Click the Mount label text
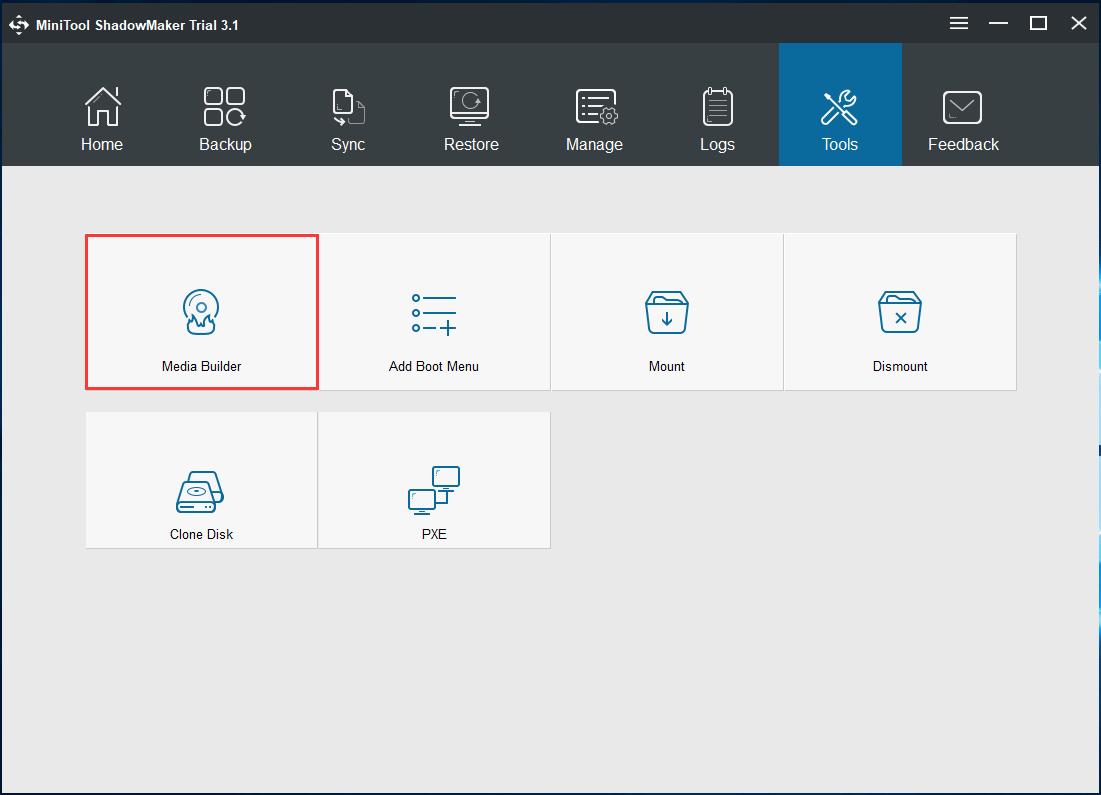This screenshot has height=795, width=1101. [666, 367]
